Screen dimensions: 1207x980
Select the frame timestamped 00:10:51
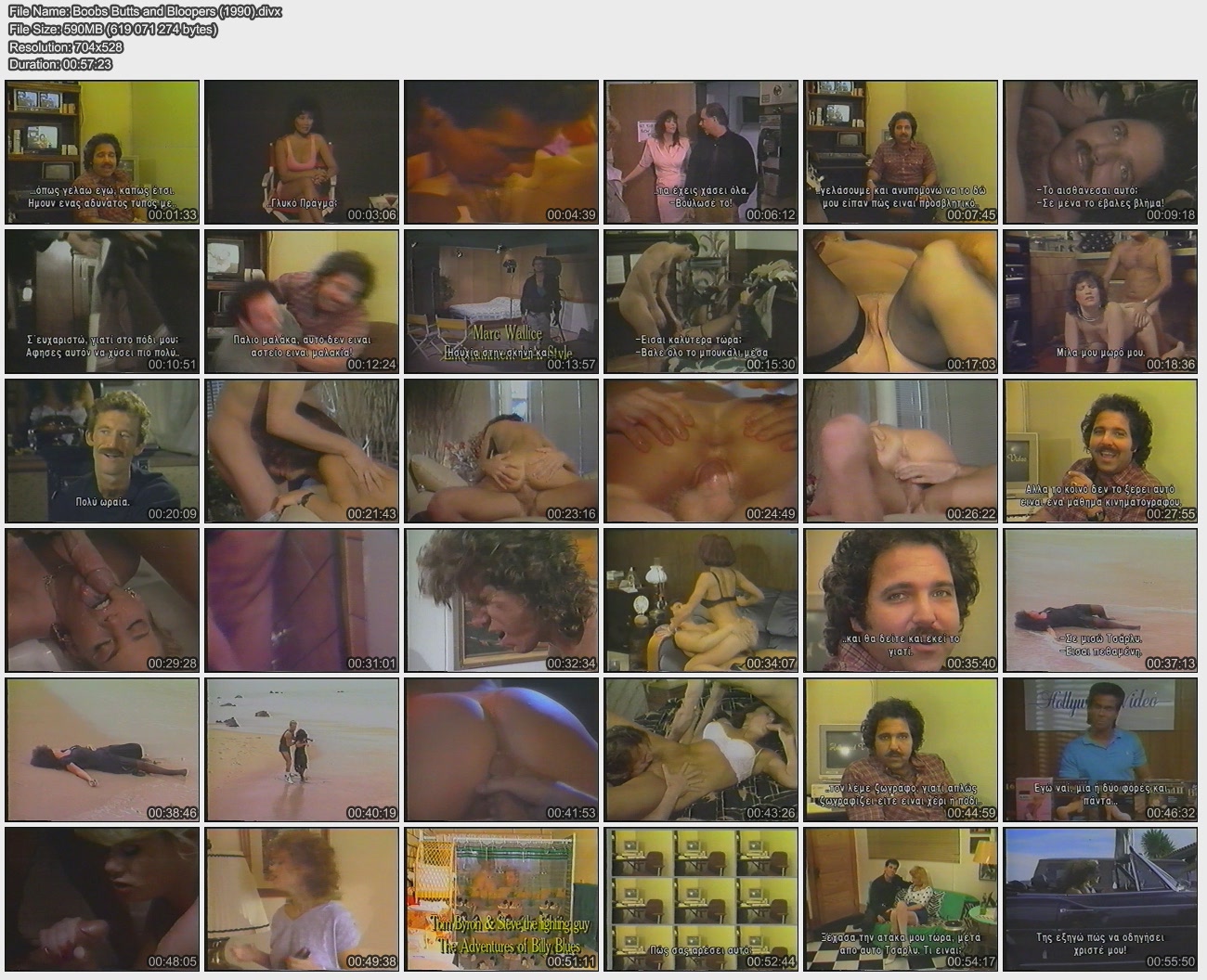(102, 302)
